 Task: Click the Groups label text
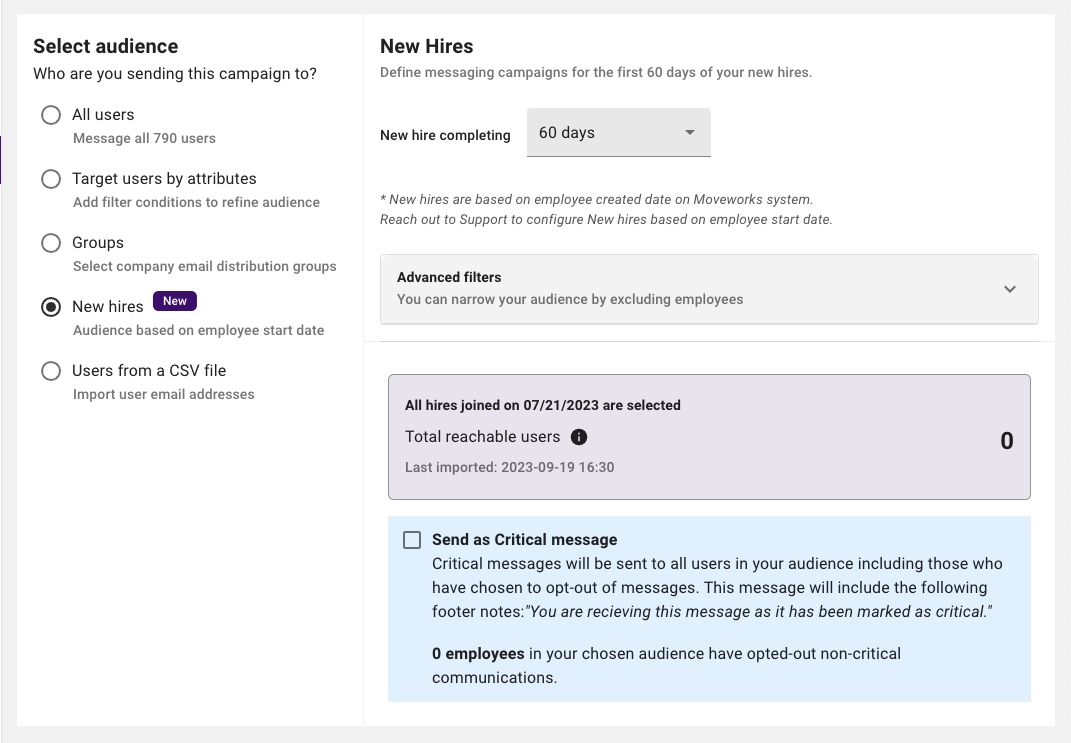[98, 243]
